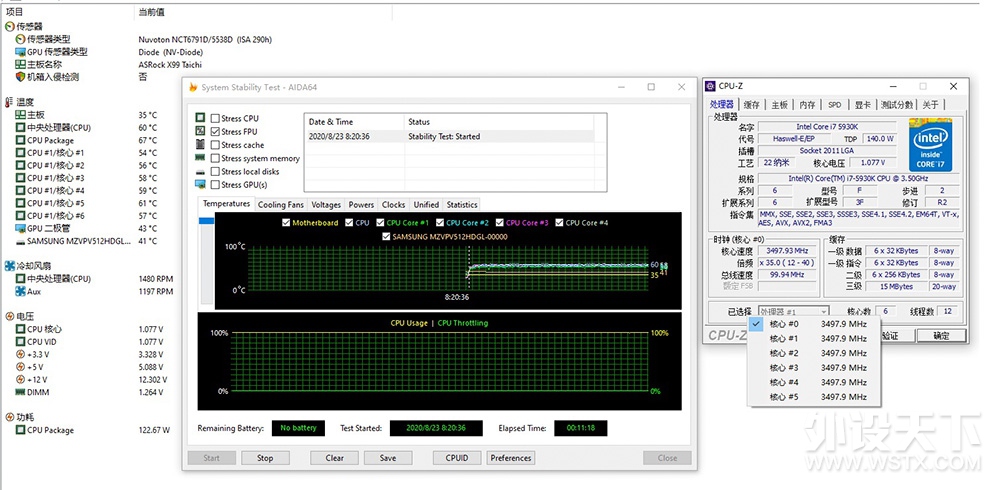
Task: Open the processor selection dropdown in CPU-Z
Action: (794, 311)
